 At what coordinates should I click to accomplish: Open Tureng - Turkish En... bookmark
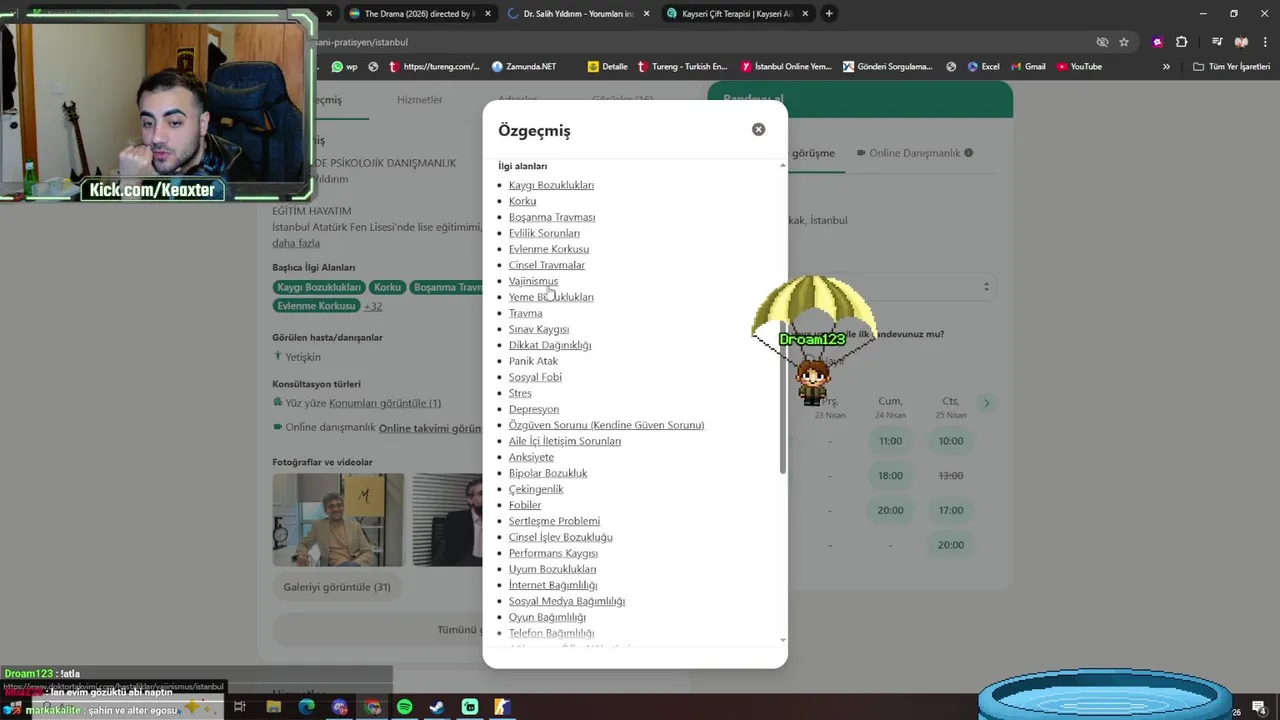pos(682,67)
